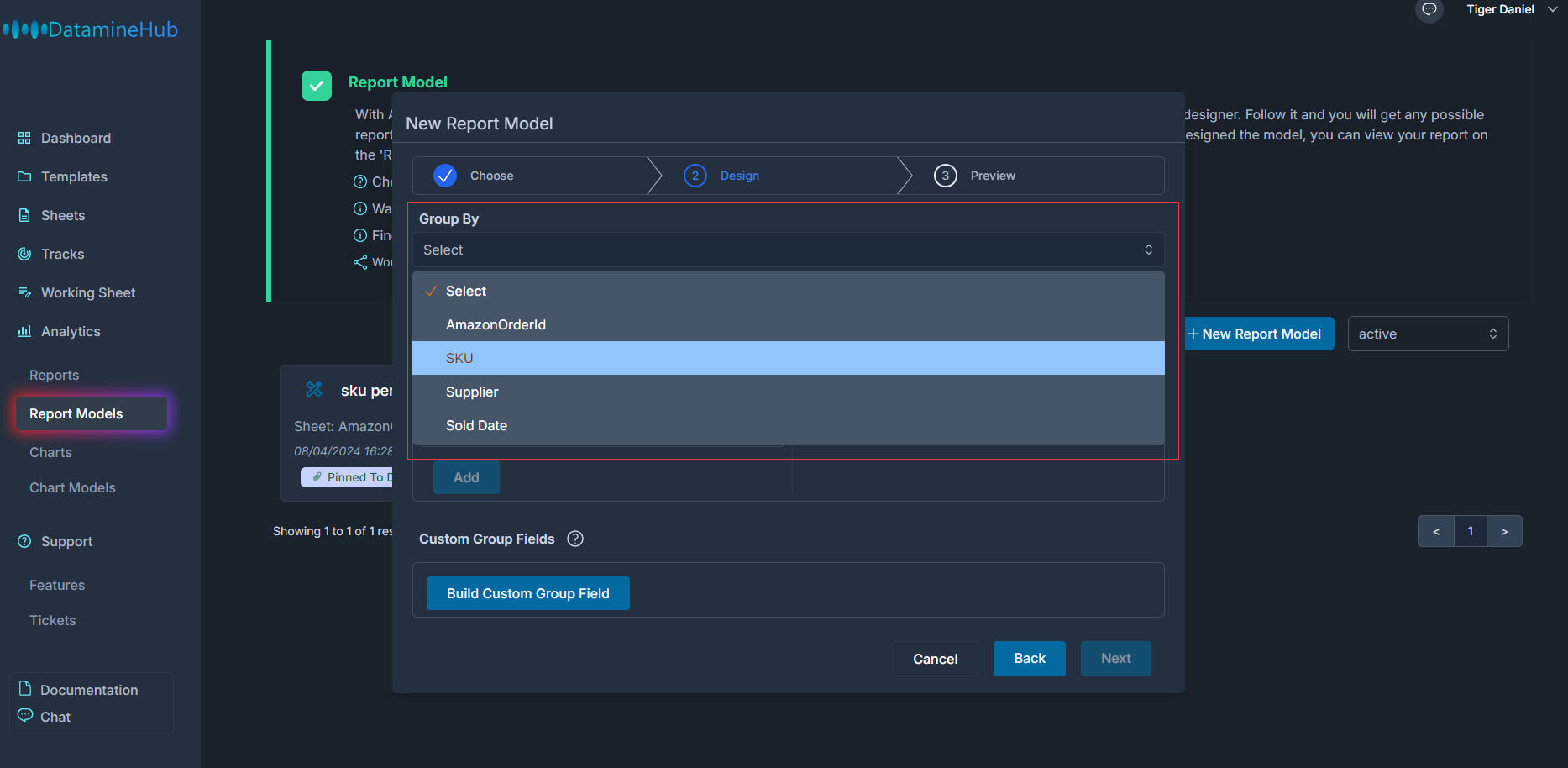The image size is (1568, 768).
Task: Open Documentation link
Action: pos(89,690)
